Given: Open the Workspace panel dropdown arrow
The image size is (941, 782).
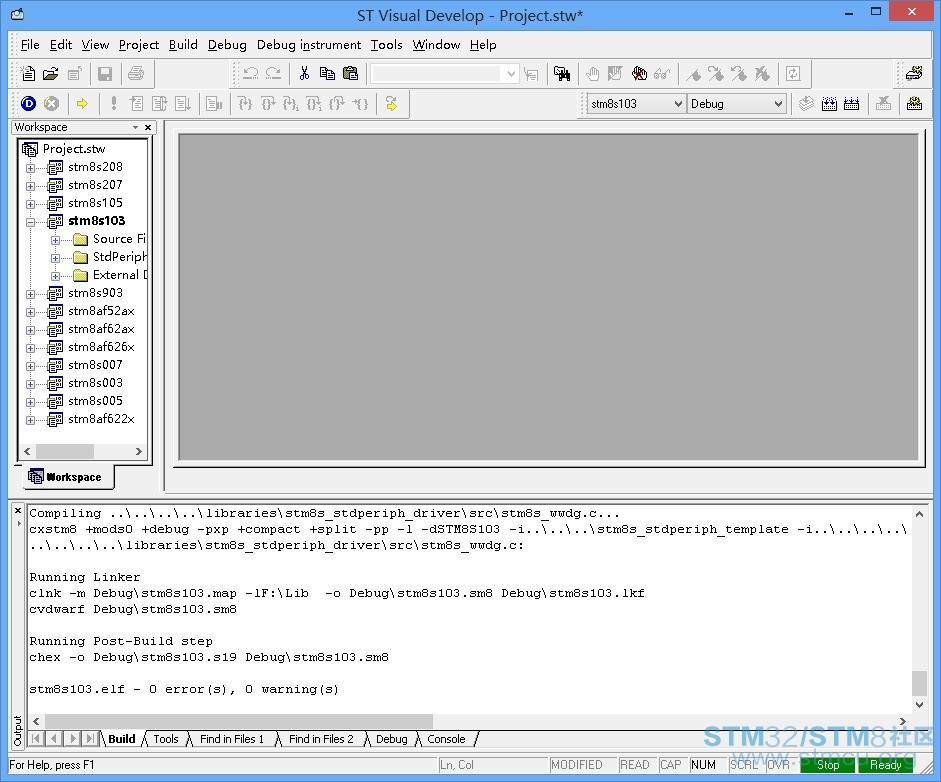Looking at the screenshot, I should 135,127.
